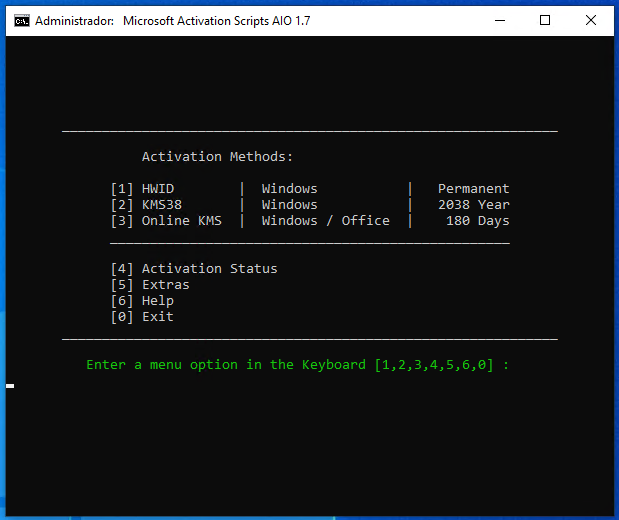Click the [4] Activation Status entry
The width and height of the screenshot is (619, 520).
194,269
